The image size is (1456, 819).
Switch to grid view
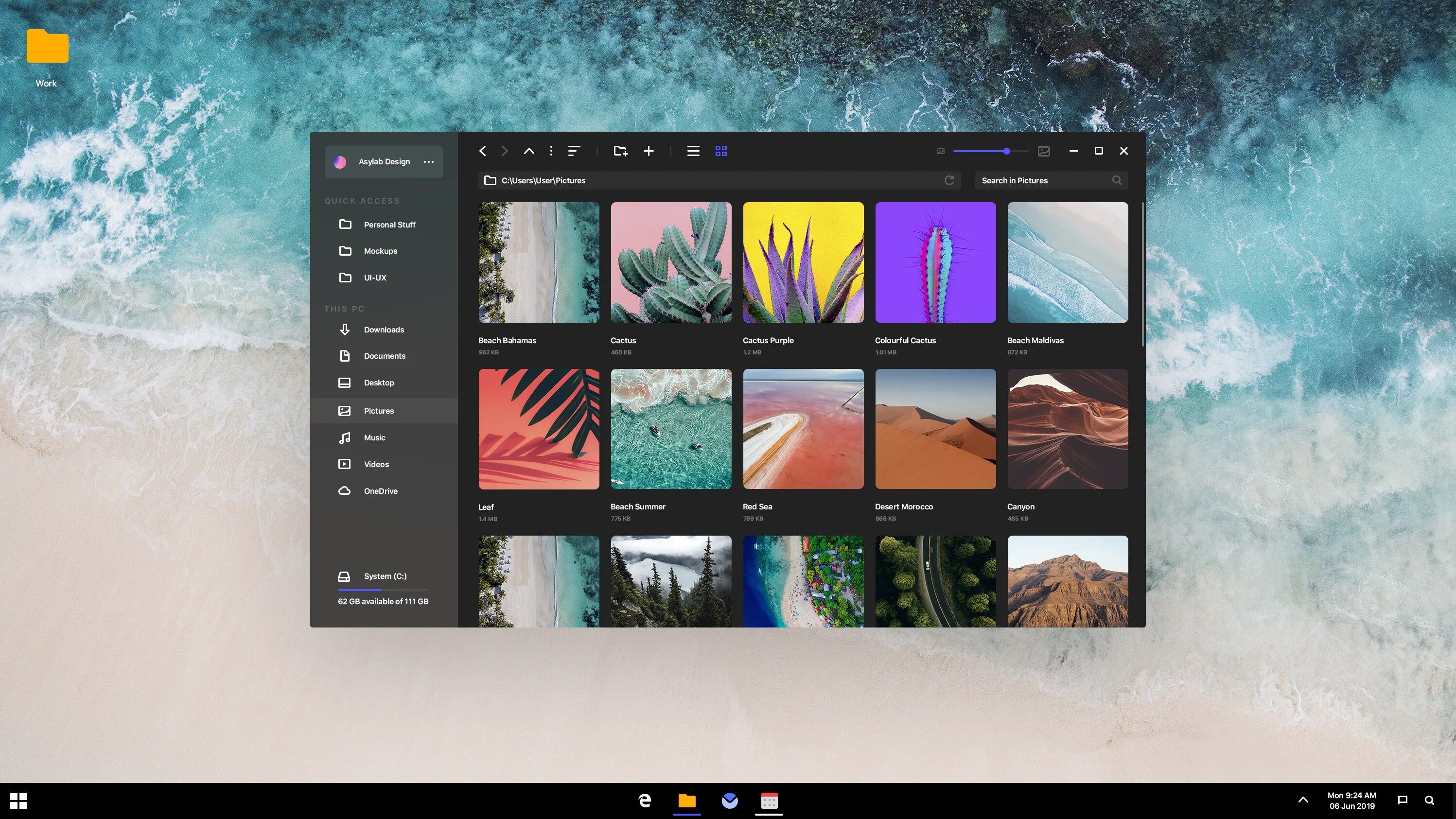(720, 151)
